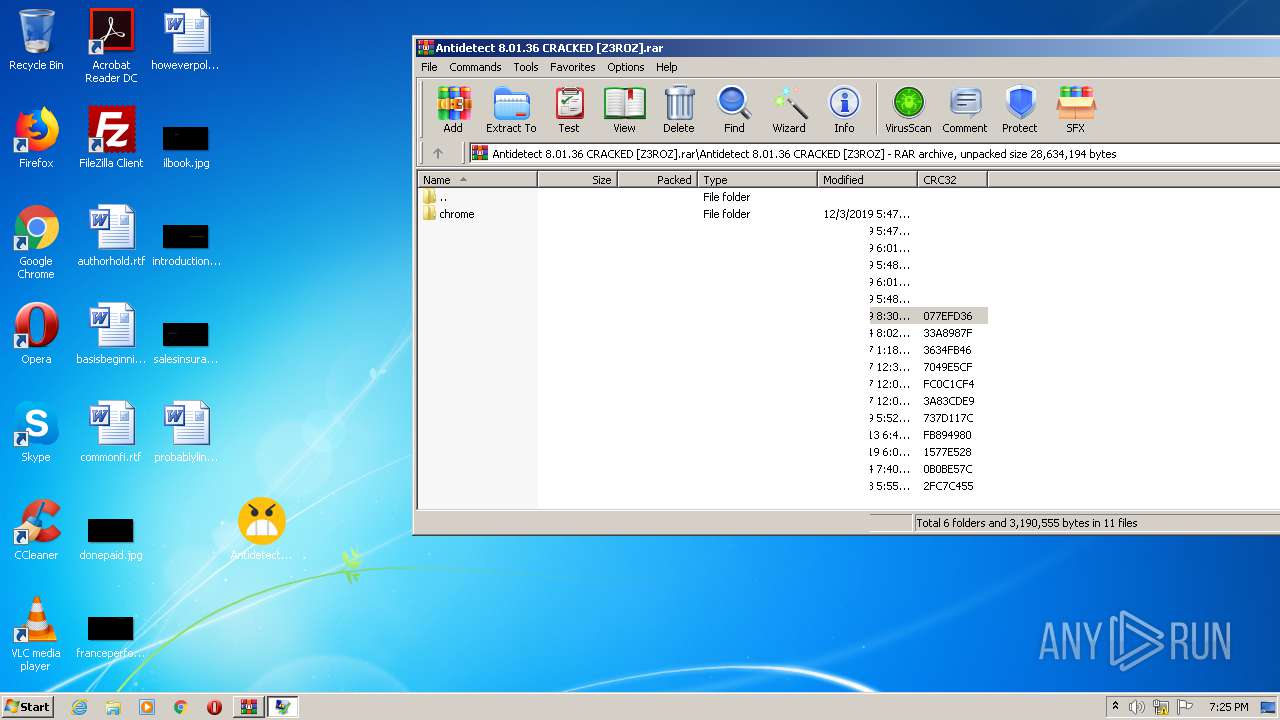
Task: Select the donepaid.jpg desktop file
Action: click(111, 538)
